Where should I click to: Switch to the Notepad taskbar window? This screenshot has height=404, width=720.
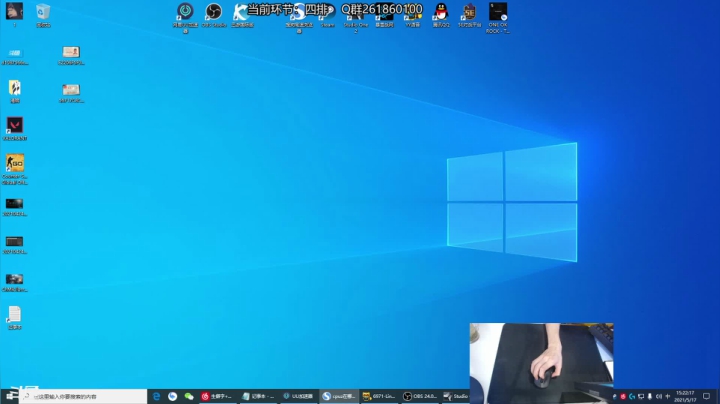click(258, 396)
